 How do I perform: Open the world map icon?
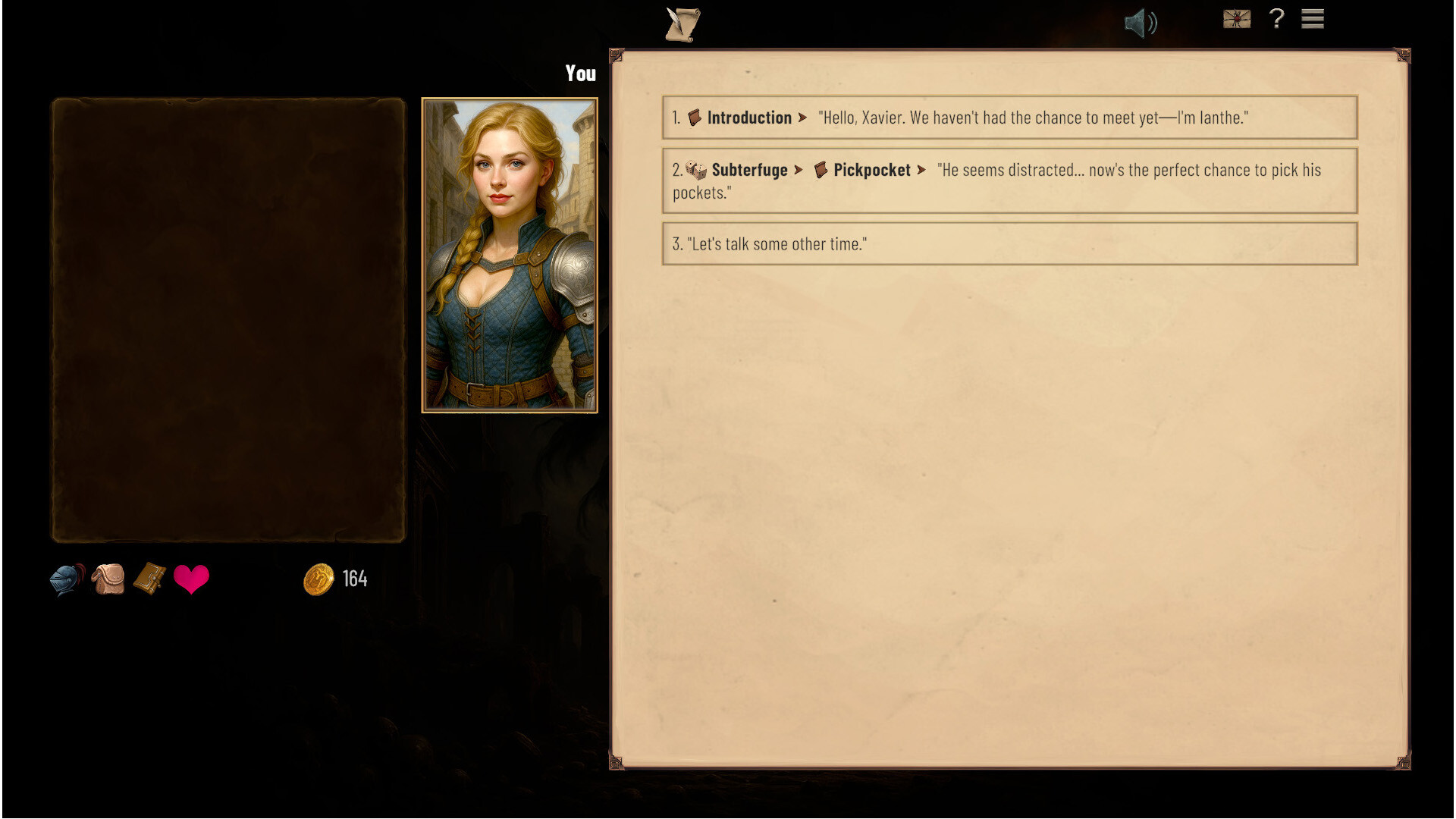pos(1236,19)
